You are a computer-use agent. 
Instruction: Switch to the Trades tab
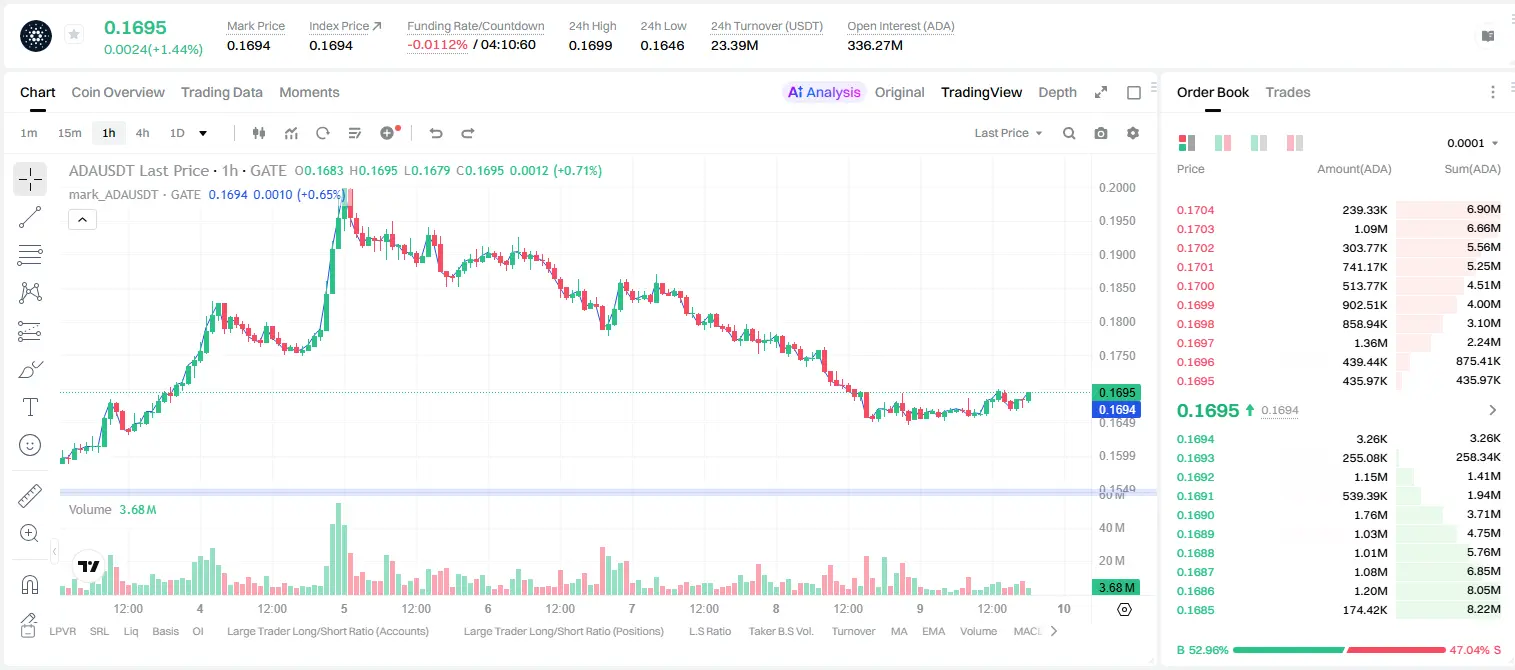click(1287, 92)
